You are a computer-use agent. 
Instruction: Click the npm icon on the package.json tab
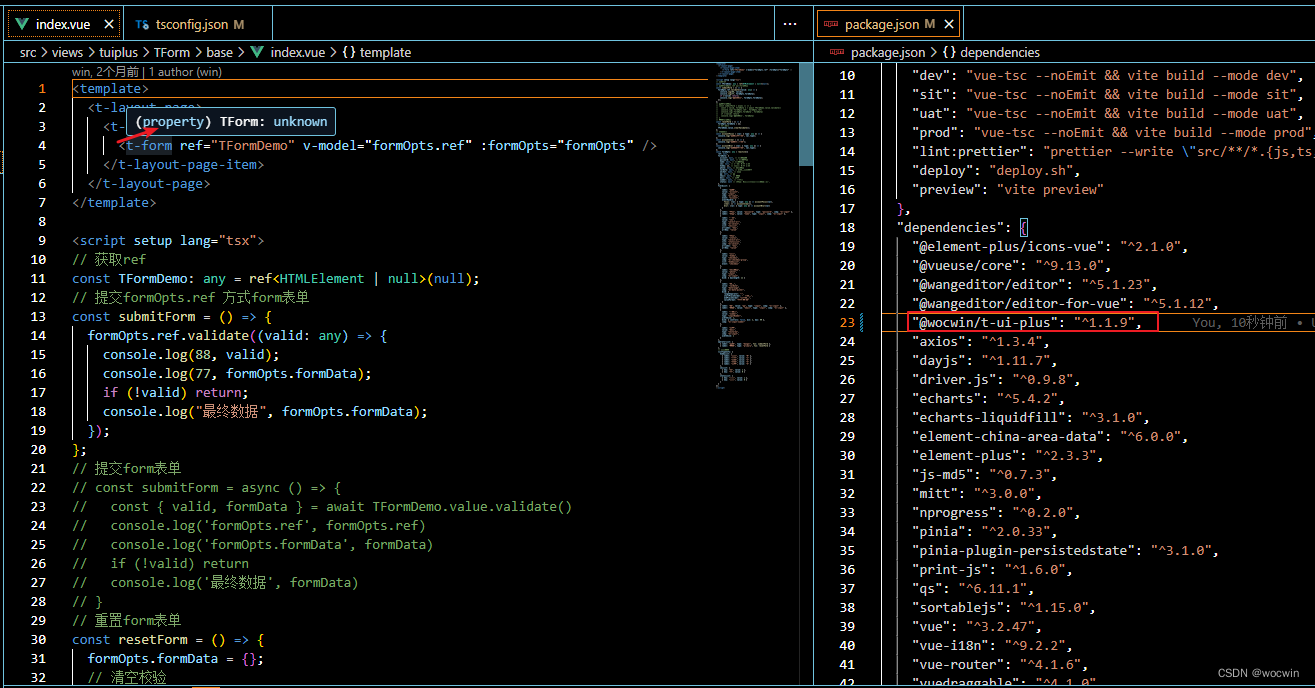click(832, 23)
